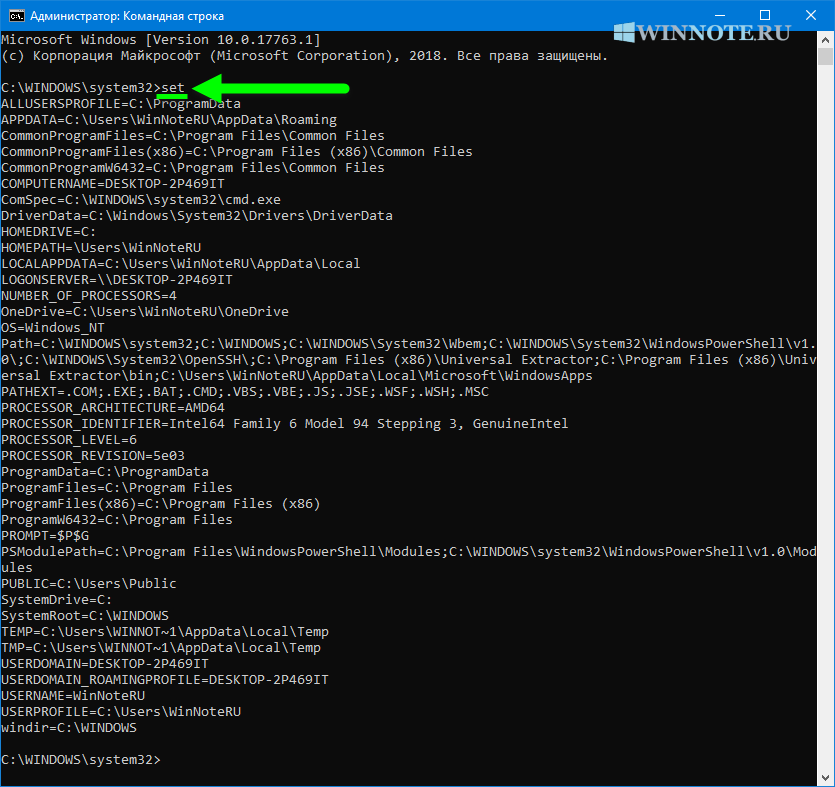Click the TEMP variable line
This screenshot has height=787, width=835.
(165, 632)
